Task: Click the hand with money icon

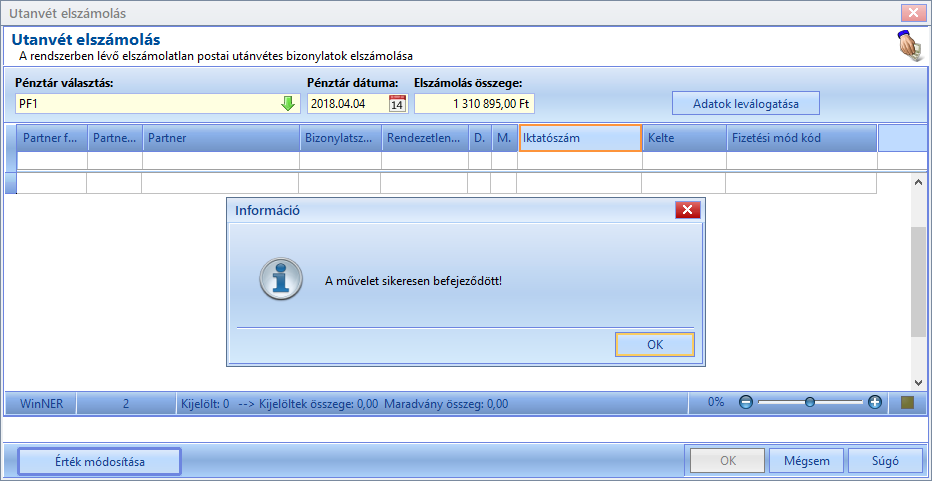Action: tap(909, 46)
